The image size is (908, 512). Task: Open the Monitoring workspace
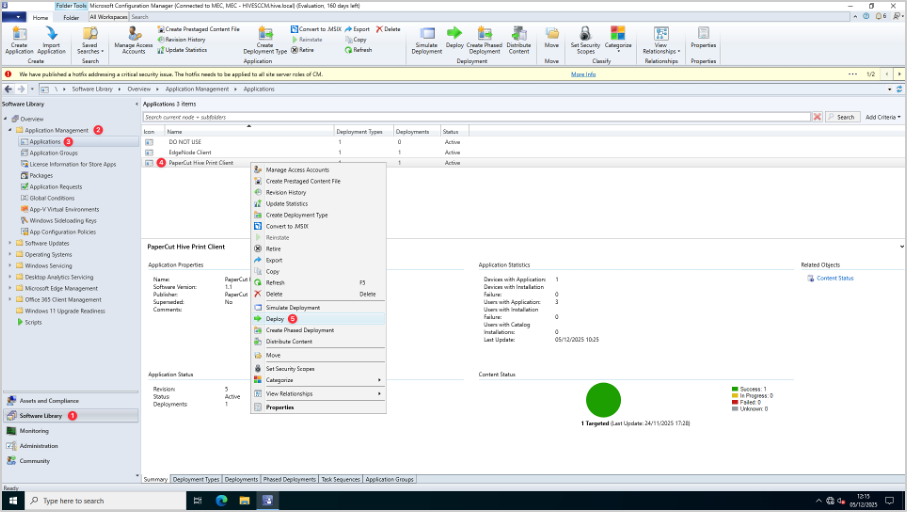click(x=34, y=430)
